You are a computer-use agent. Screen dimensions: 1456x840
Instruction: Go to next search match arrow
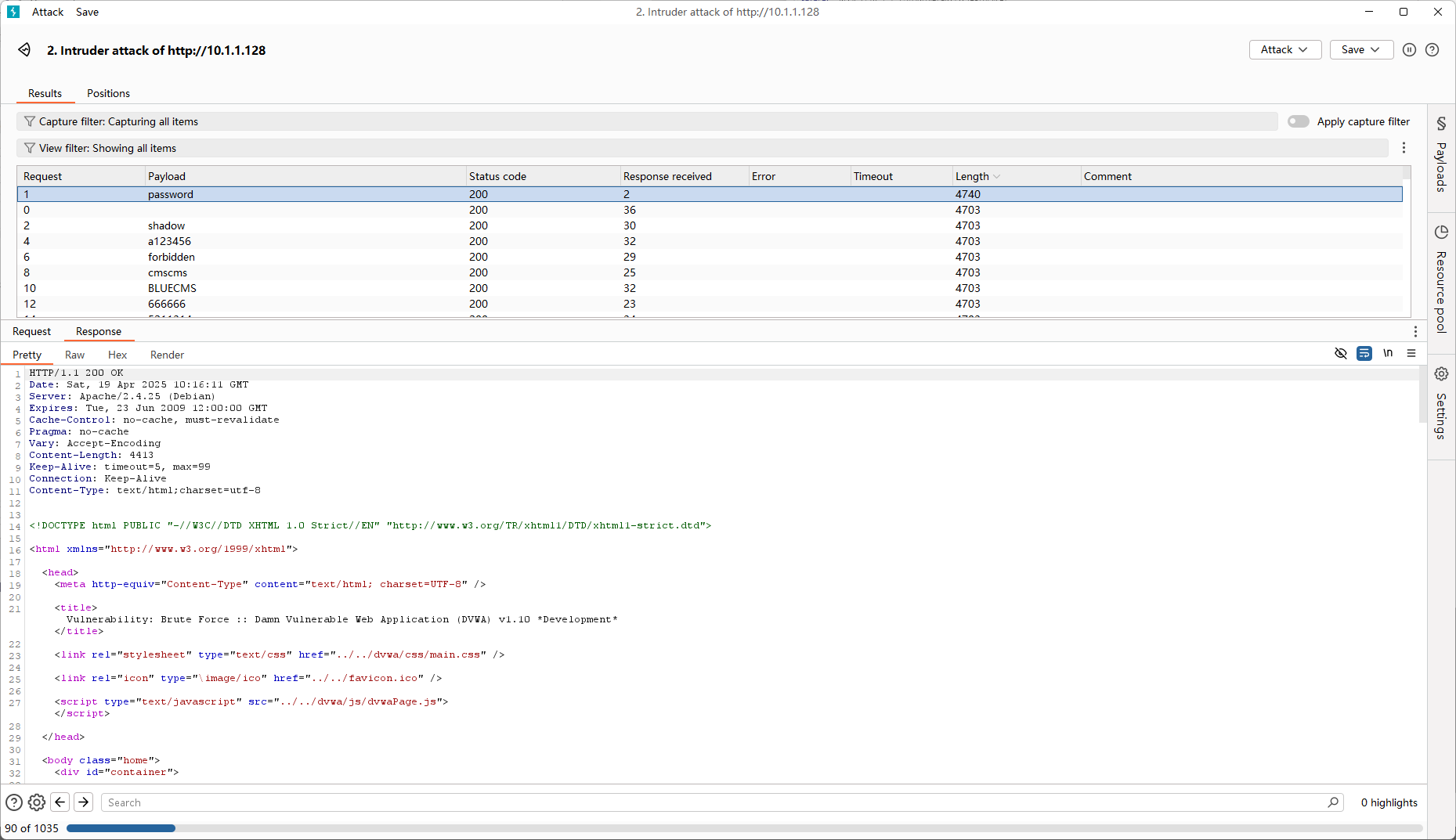tap(84, 802)
